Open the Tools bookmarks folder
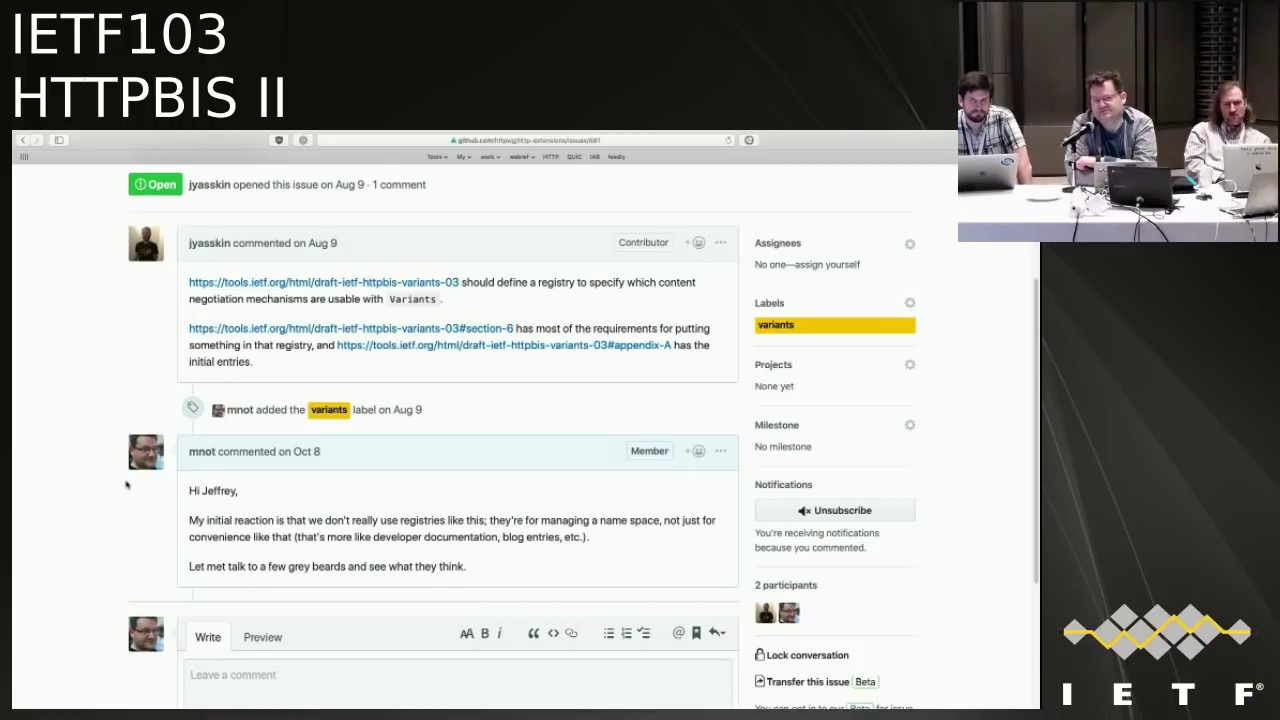Image resolution: width=1280 pixels, height=720 pixels. click(437, 157)
